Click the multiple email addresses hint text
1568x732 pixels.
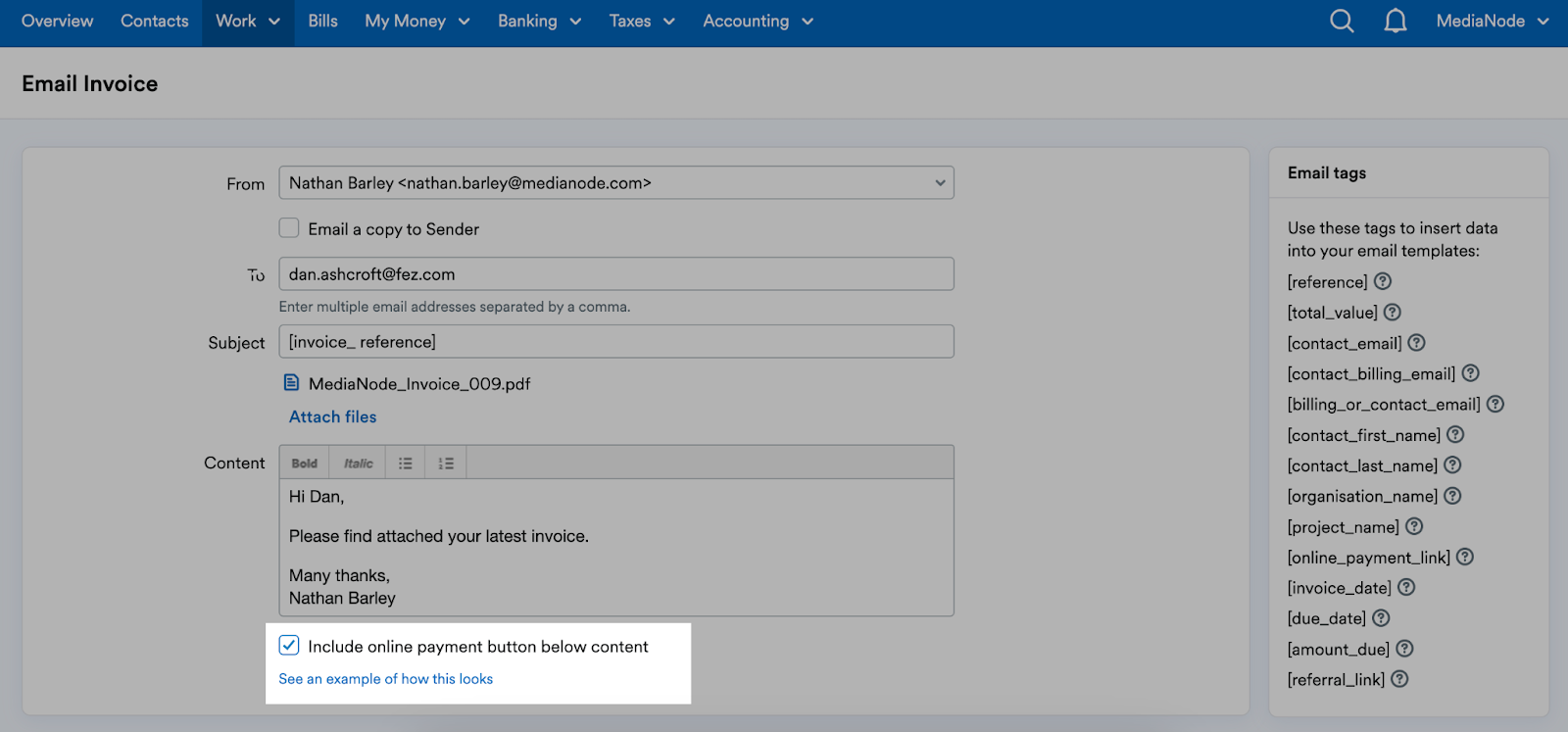[455, 307]
